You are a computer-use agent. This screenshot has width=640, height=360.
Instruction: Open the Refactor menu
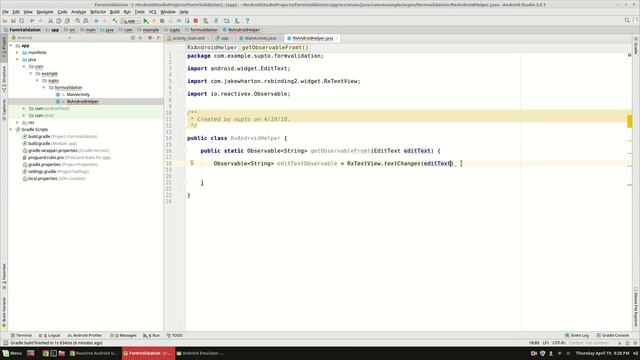tap(98, 12)
